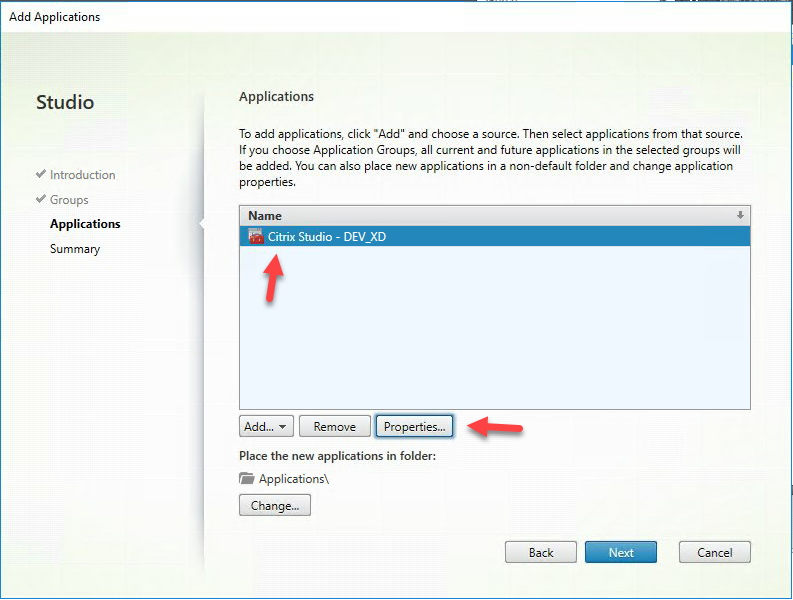
Task: Open Properties... for the selected application
Action: pyautogui.click(x=414, y=426)
